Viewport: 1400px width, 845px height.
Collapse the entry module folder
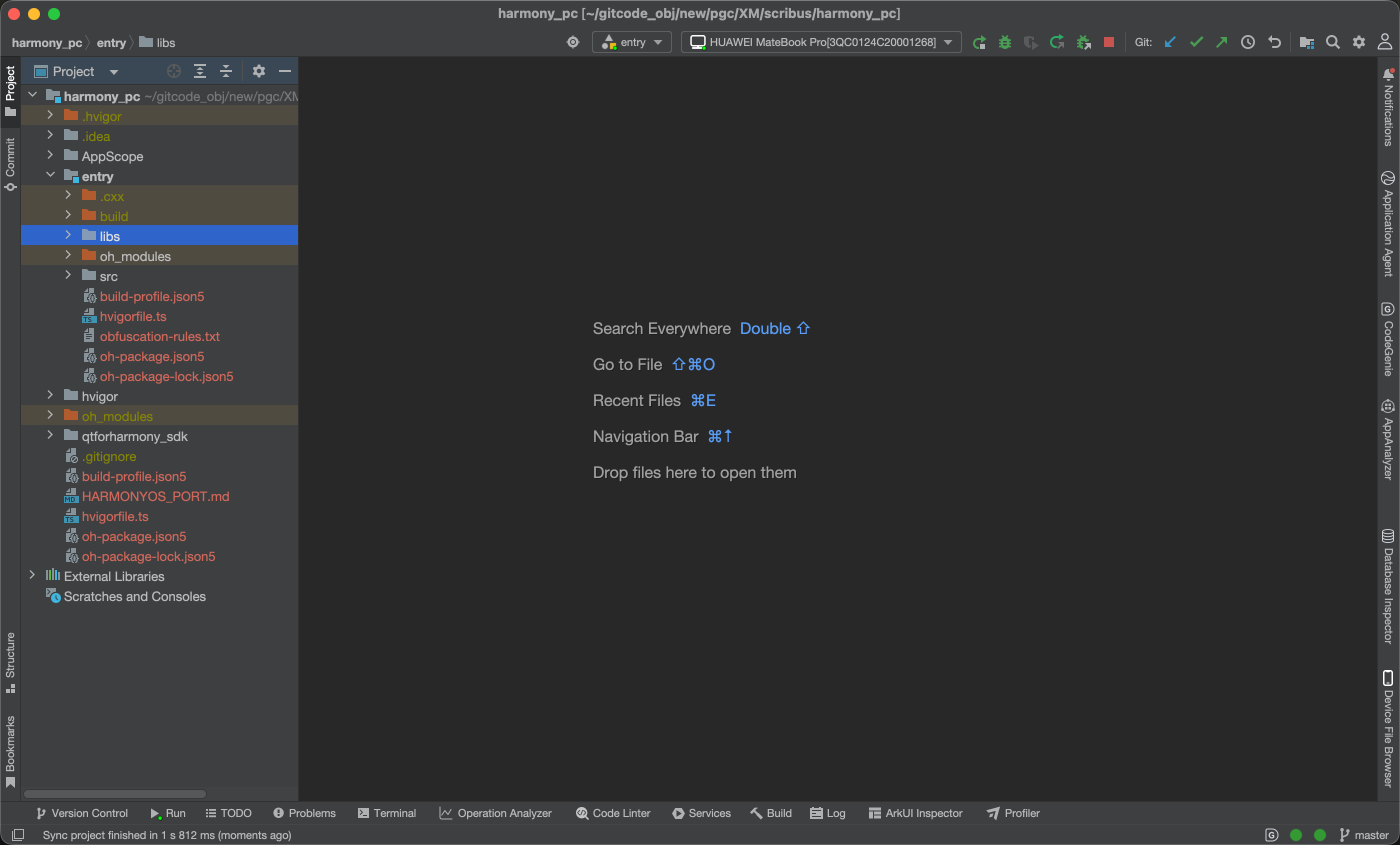point(50,175)
